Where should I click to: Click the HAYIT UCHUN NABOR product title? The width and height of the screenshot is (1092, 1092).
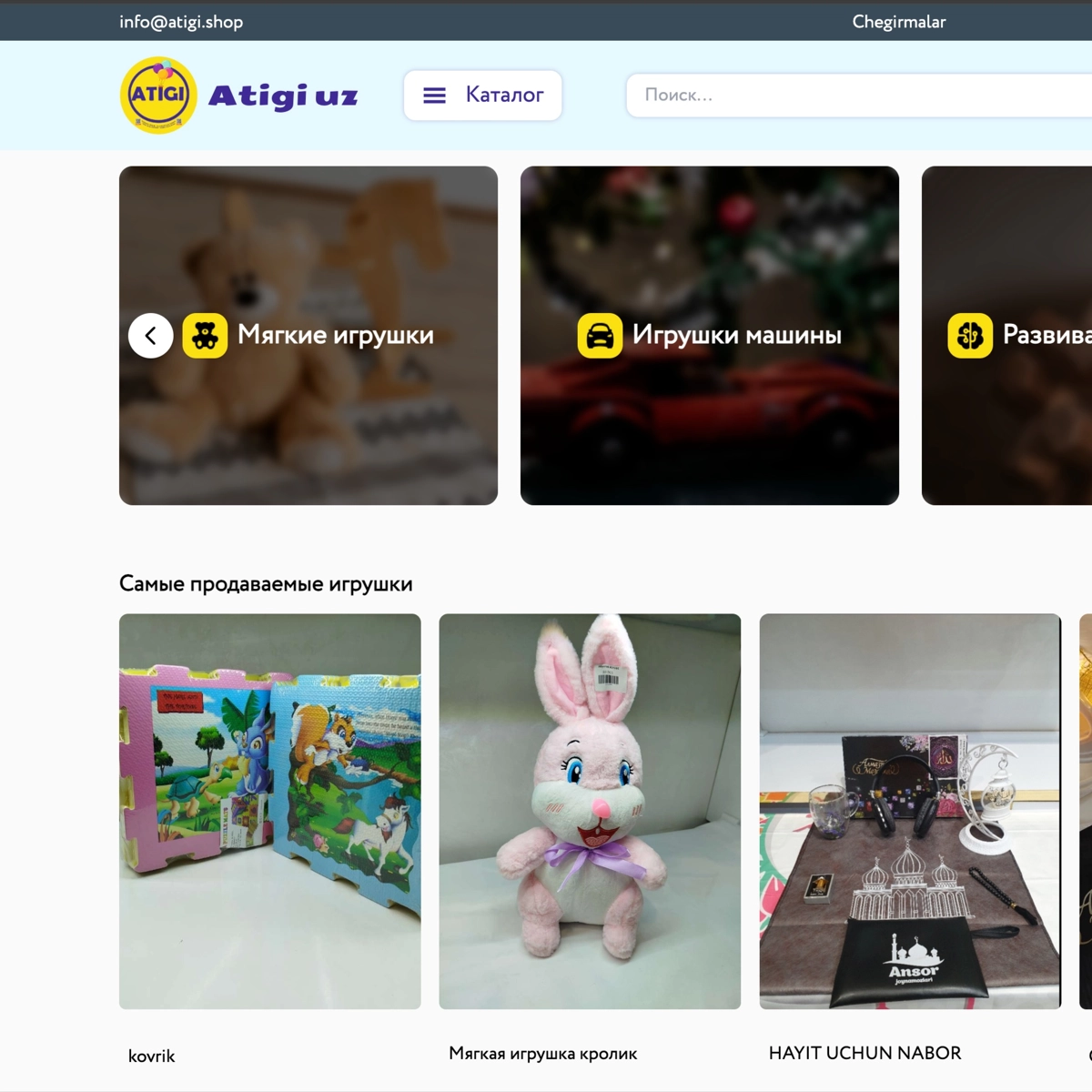point(865,1053)
